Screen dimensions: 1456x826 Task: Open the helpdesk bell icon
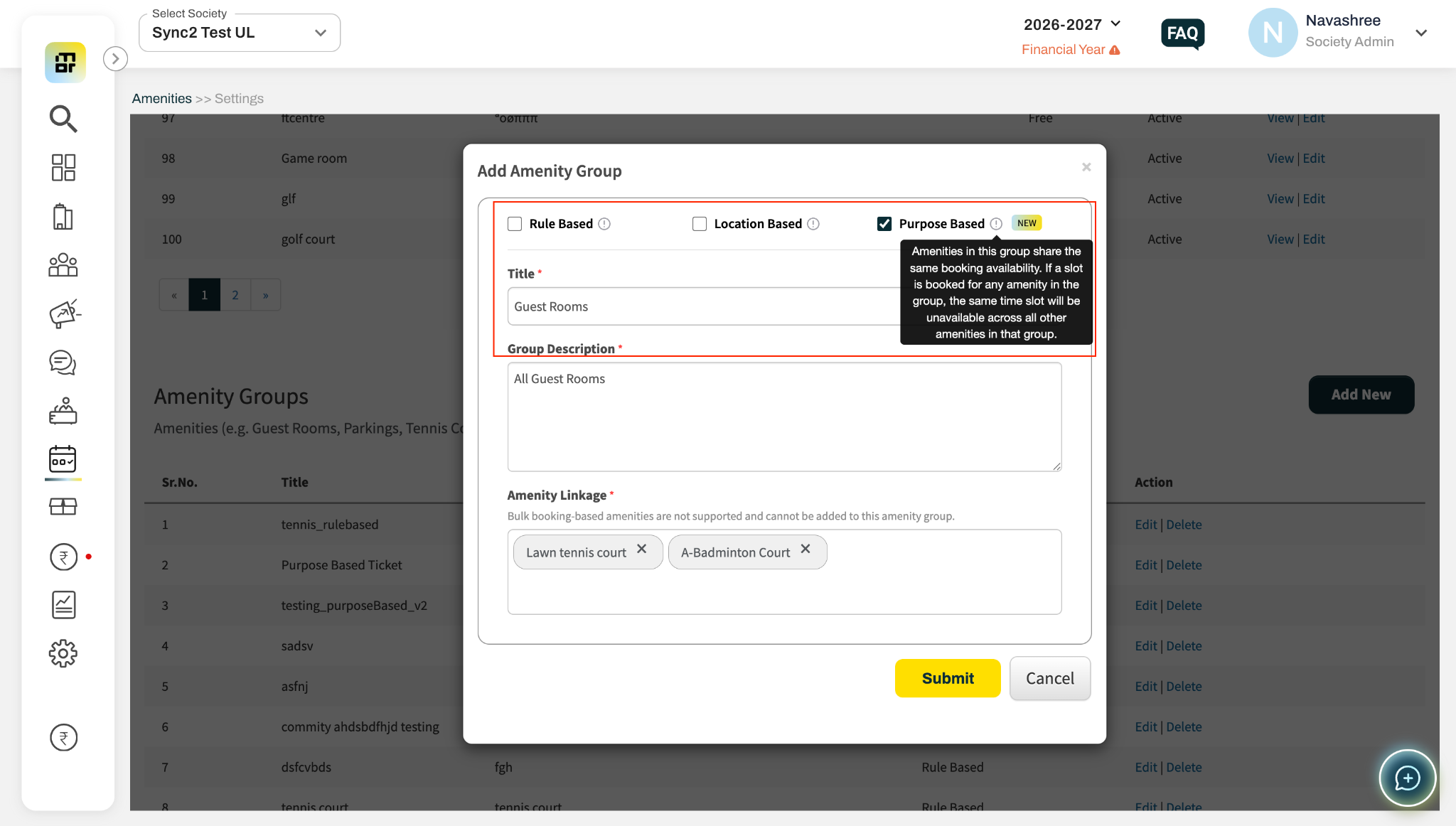pyautogui.click(x=63, y=411)
